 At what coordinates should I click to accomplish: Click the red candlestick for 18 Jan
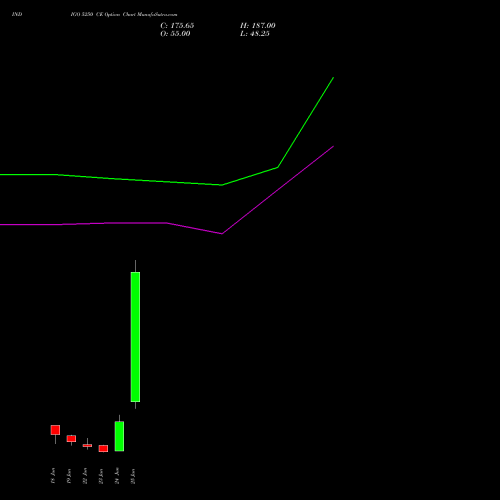point(55,430)
